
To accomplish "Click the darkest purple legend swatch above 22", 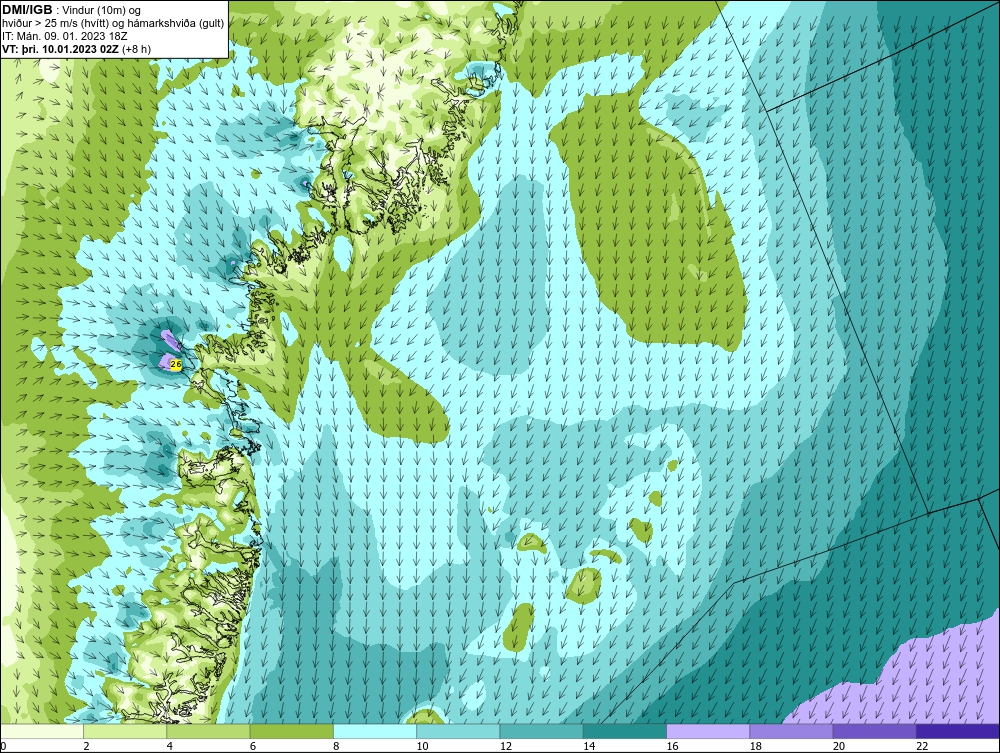I will point(957,731).
